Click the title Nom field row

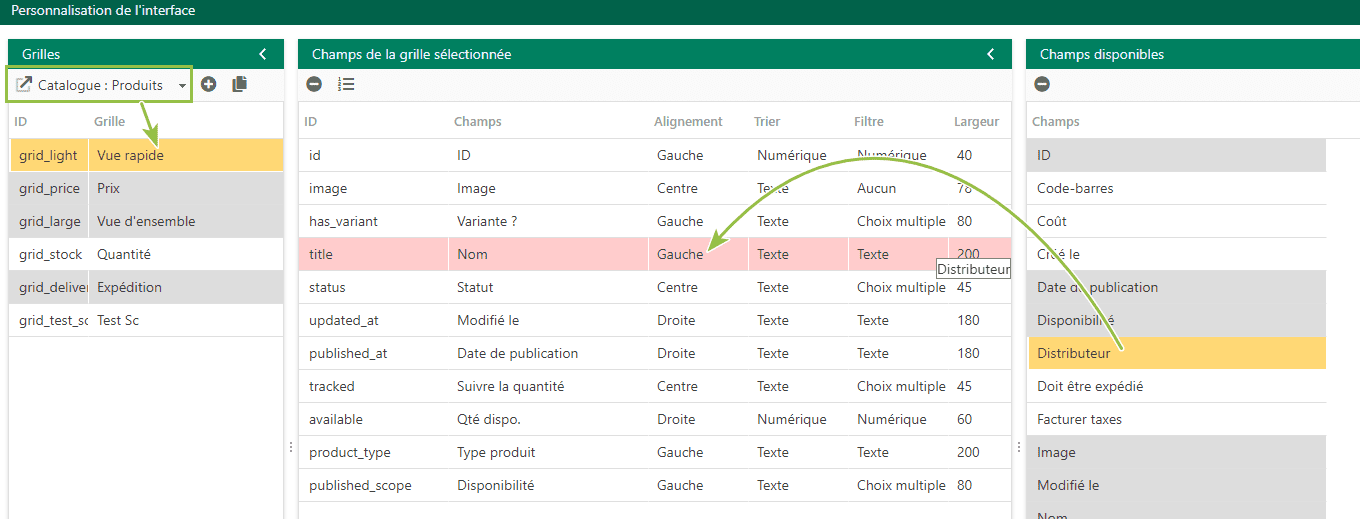655,254
